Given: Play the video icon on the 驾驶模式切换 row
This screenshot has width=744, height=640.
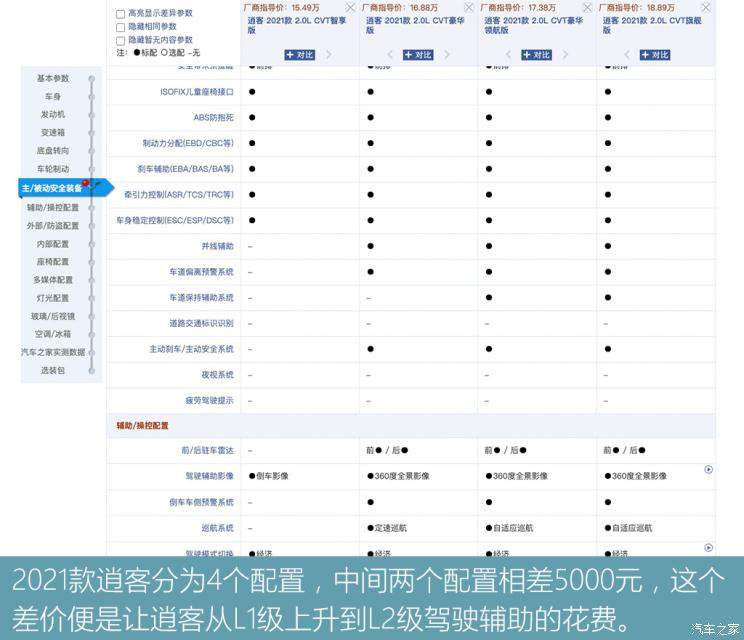Looking at the screenshot, I should click(708, 547).
